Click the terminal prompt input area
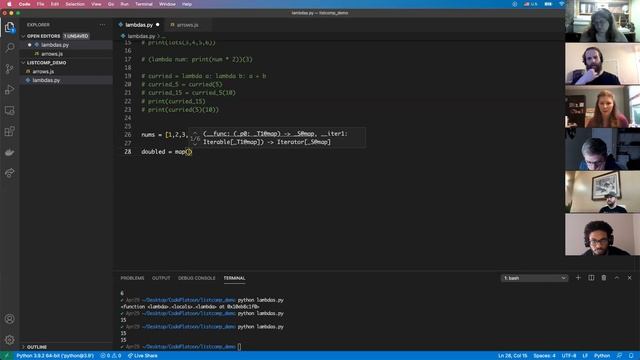 pyautogui.click(x=240, y=347)
